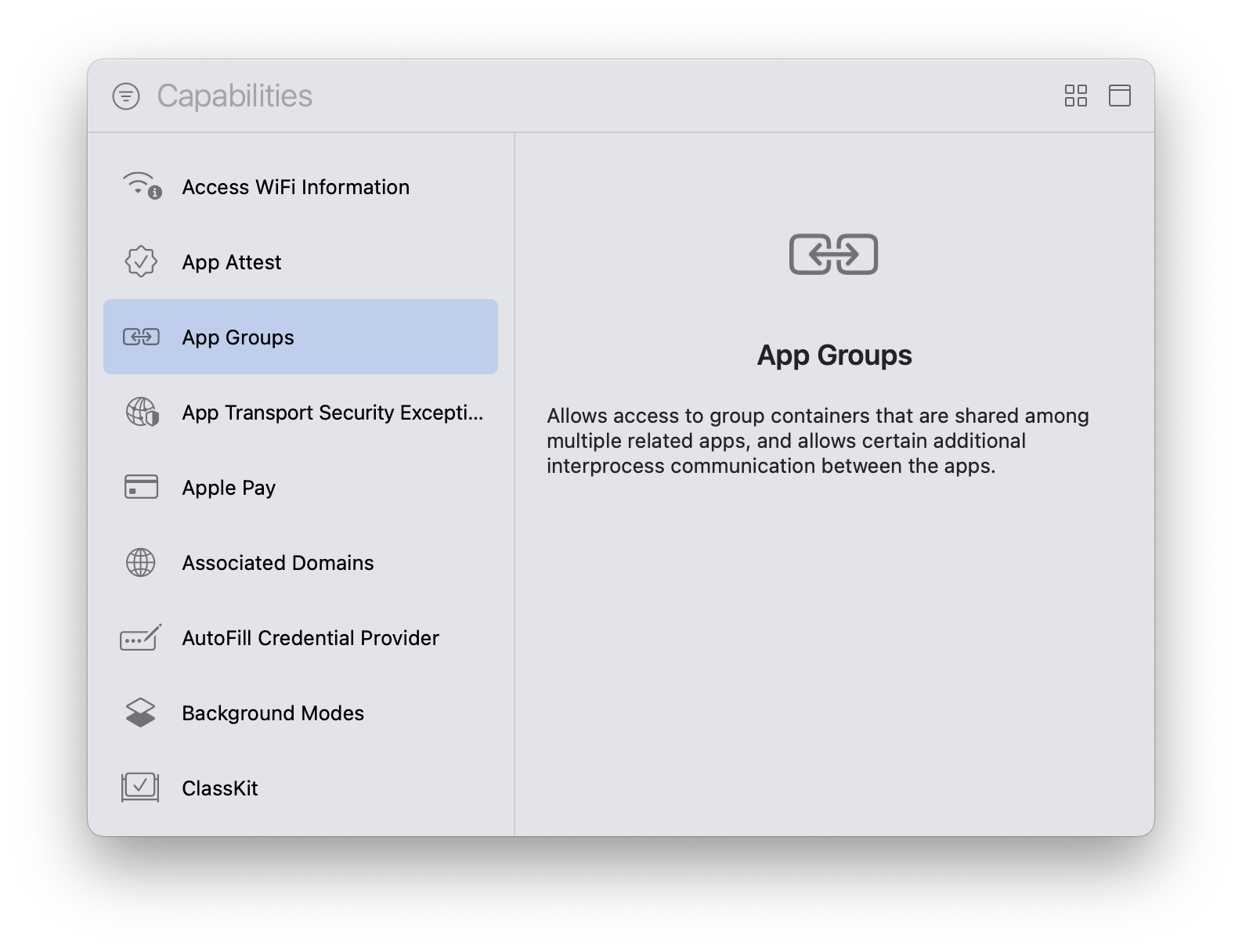Click the filter icon beside Capabilities
This screenshot has width=1242, height=952.
[x=126, y=96]
